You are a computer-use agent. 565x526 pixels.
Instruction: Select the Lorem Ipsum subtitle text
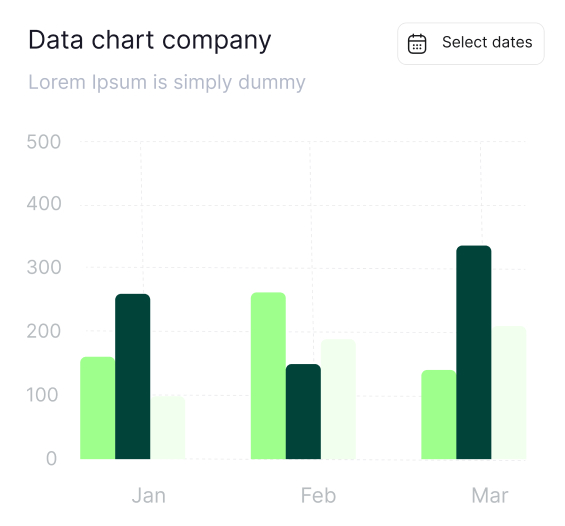coord(167,83)
